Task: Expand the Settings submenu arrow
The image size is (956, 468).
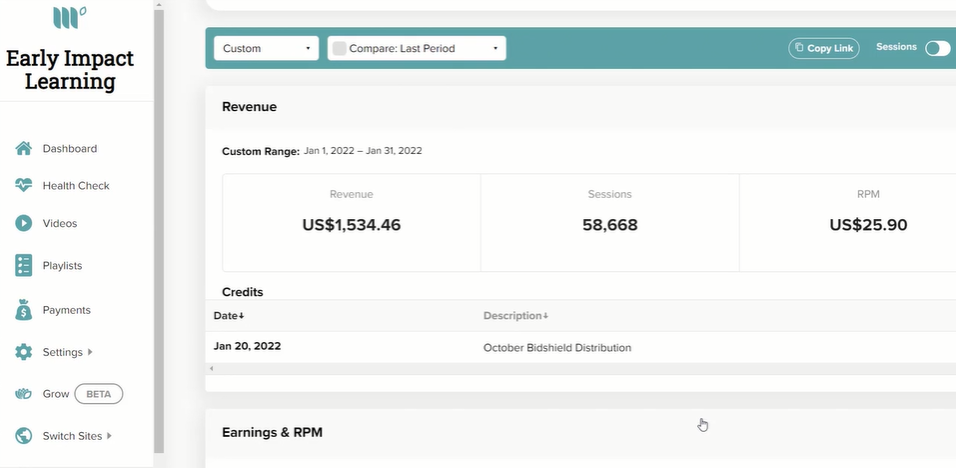Action: 90,352
